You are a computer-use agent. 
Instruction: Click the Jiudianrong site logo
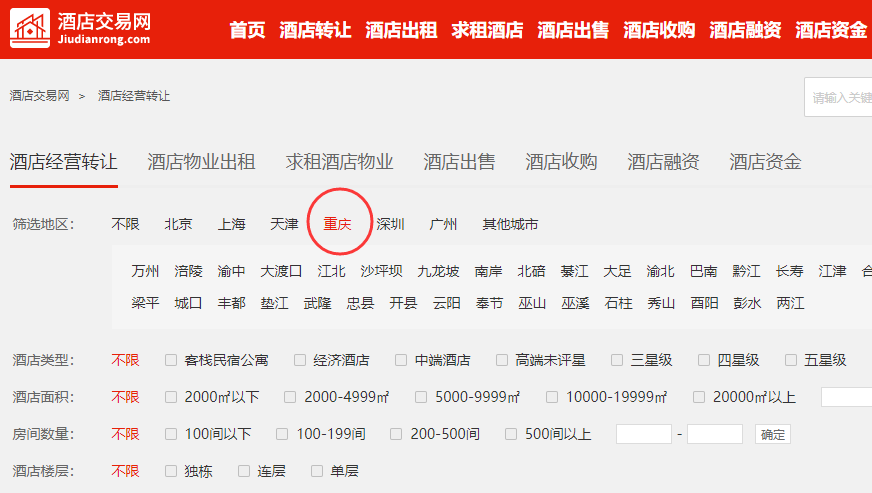click(x=81, y=29)
